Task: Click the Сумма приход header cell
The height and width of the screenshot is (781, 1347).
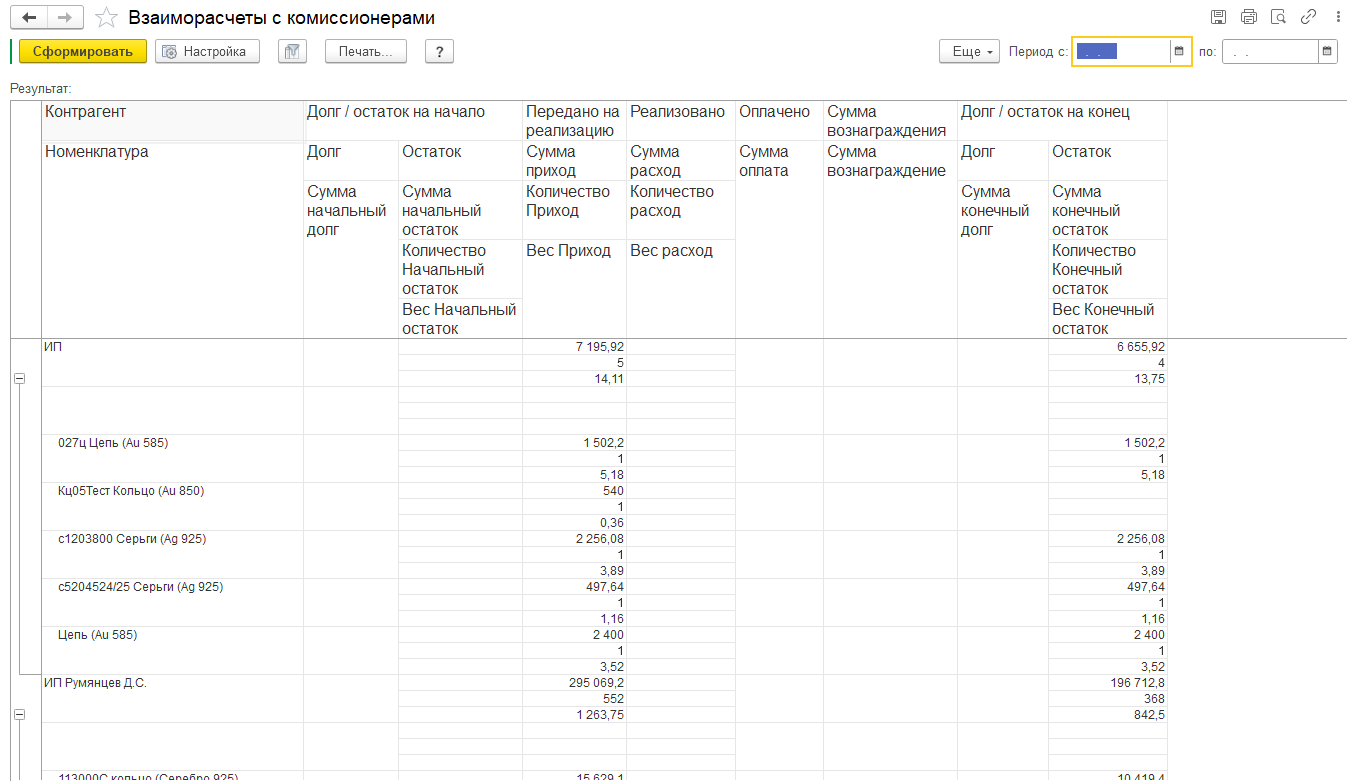Action: (574, 160)
